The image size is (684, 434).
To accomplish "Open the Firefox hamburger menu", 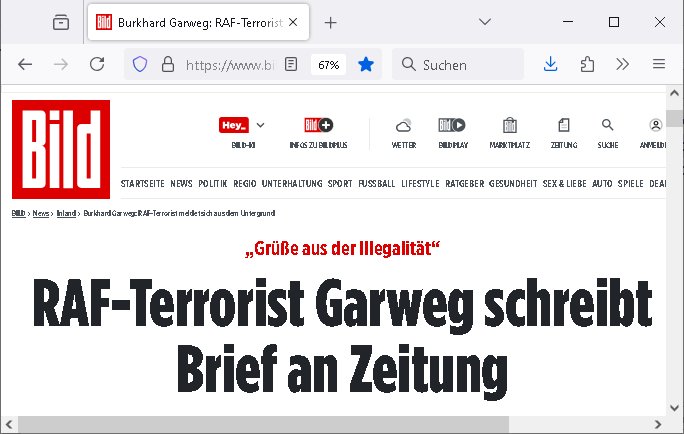I will [659, 64].
